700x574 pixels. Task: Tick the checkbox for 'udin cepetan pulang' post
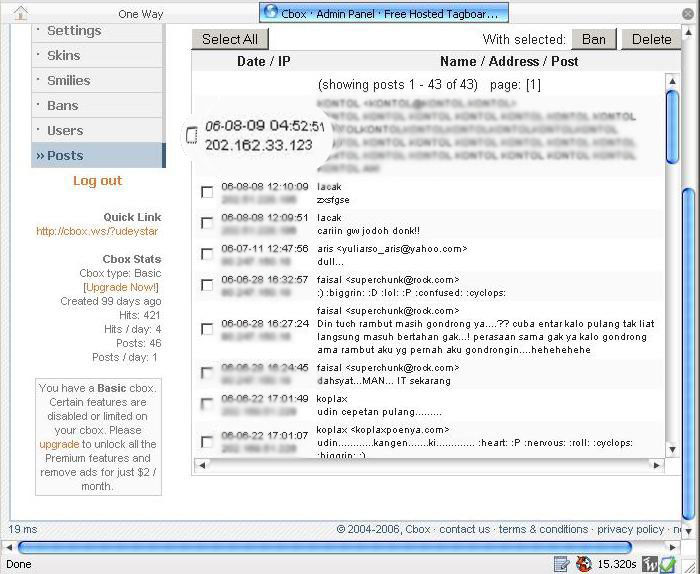207,404
